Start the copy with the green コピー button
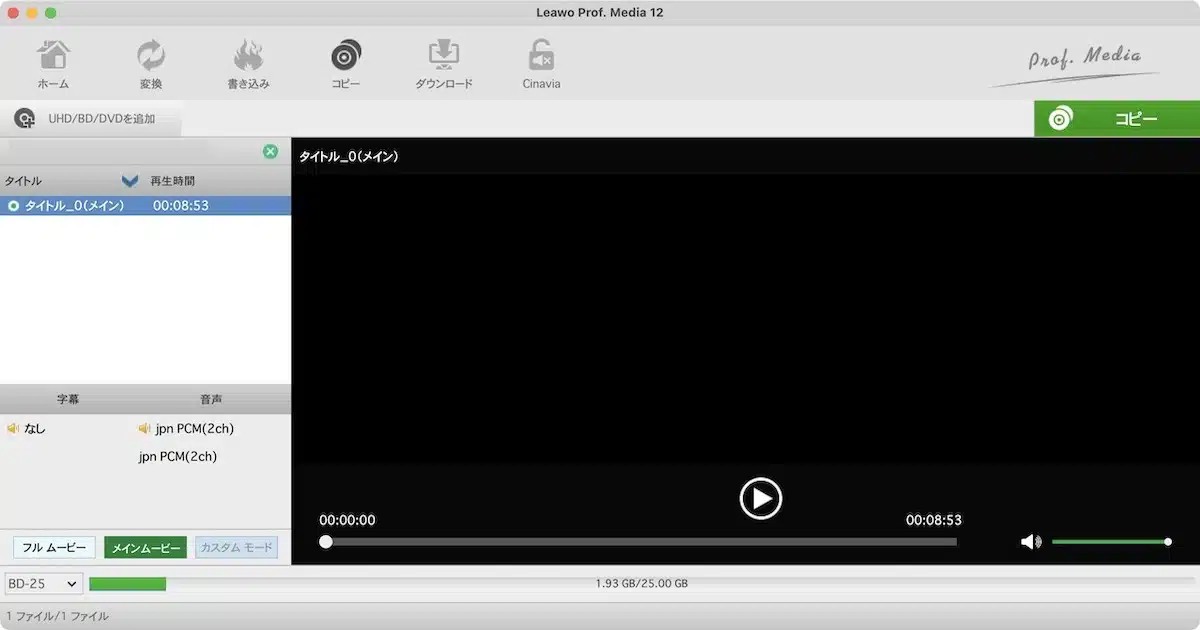 1117,119
